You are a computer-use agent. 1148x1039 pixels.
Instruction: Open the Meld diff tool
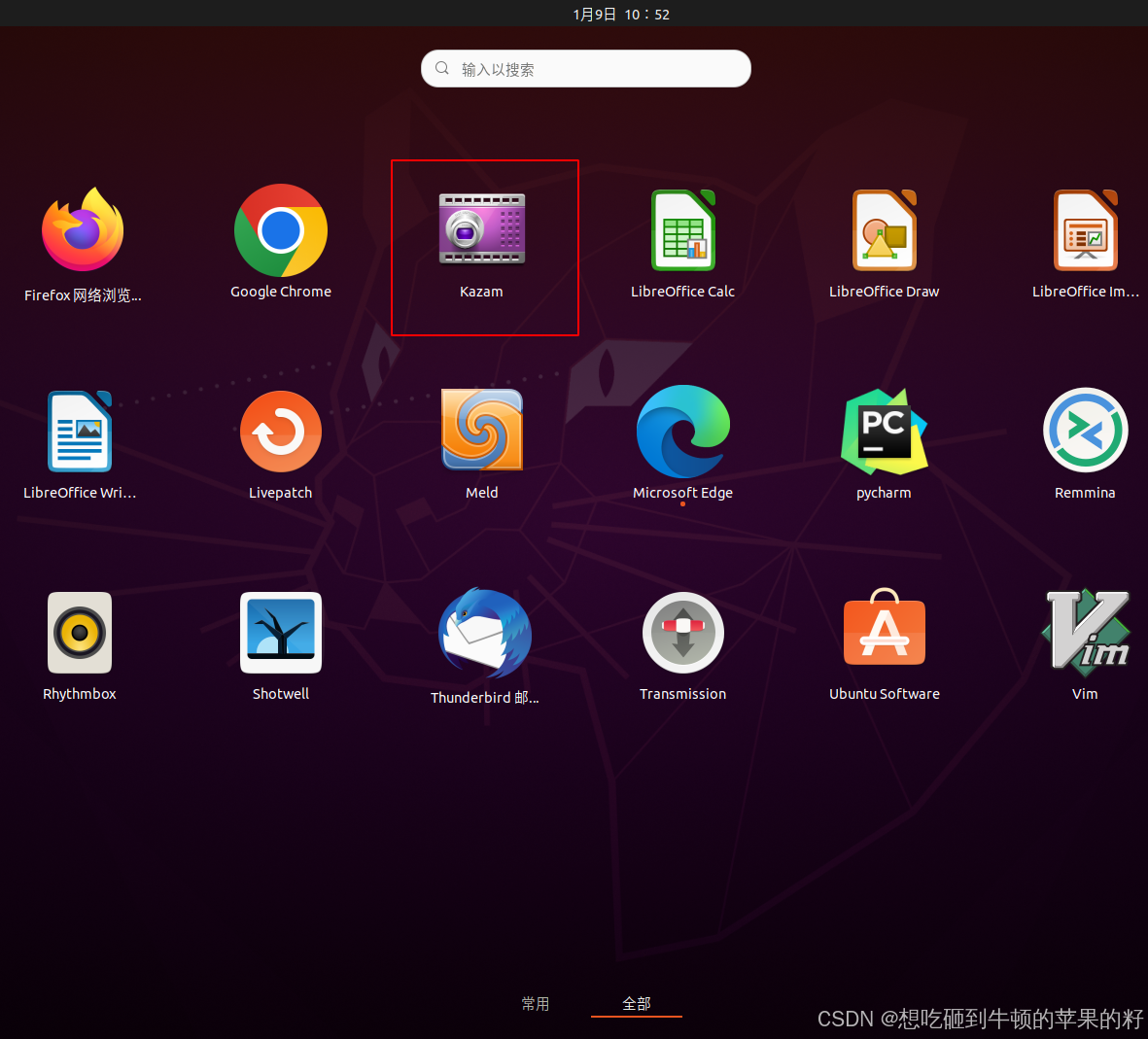tap(482, 430)
